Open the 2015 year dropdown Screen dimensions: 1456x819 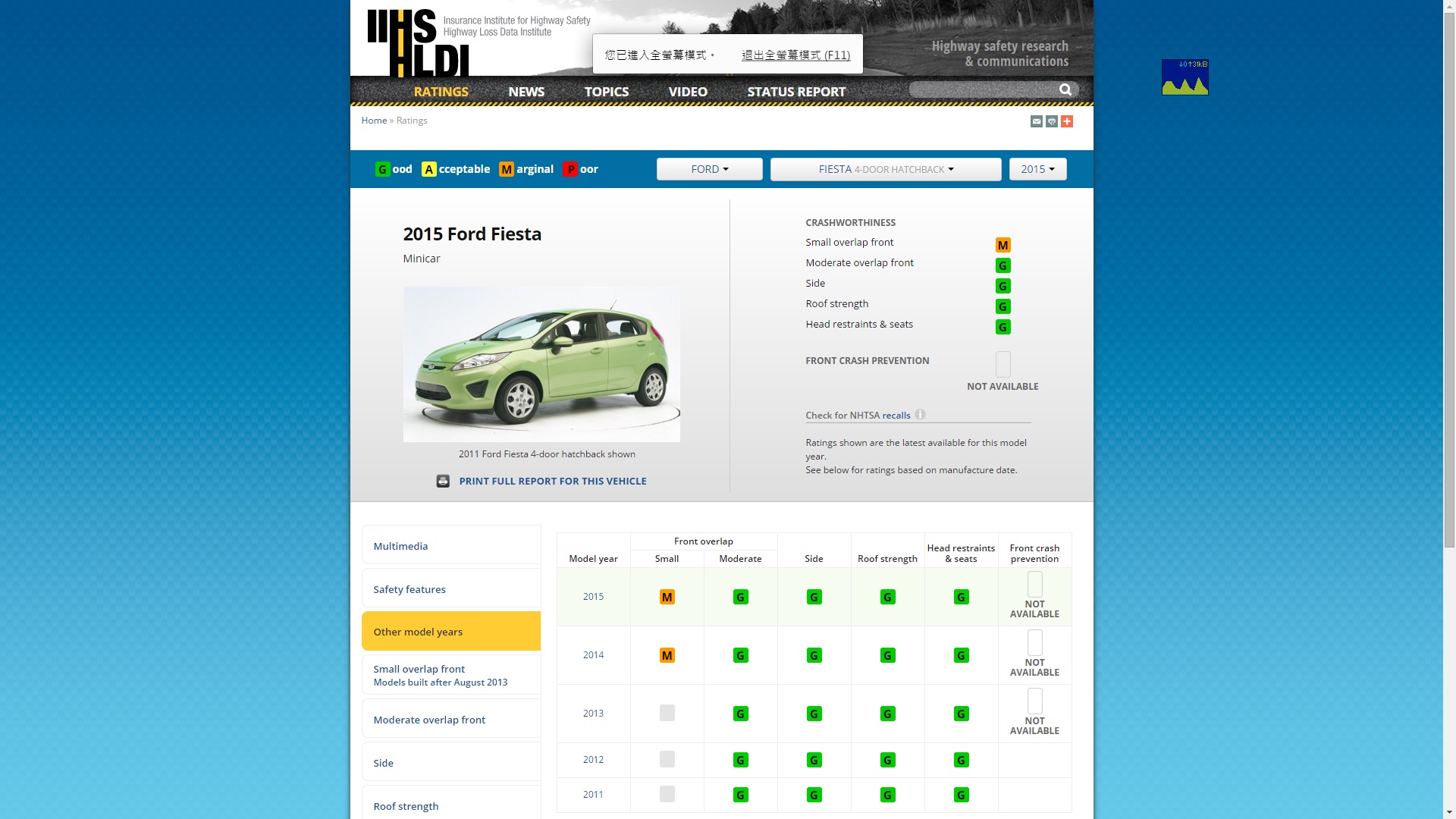coord(1037,169)
